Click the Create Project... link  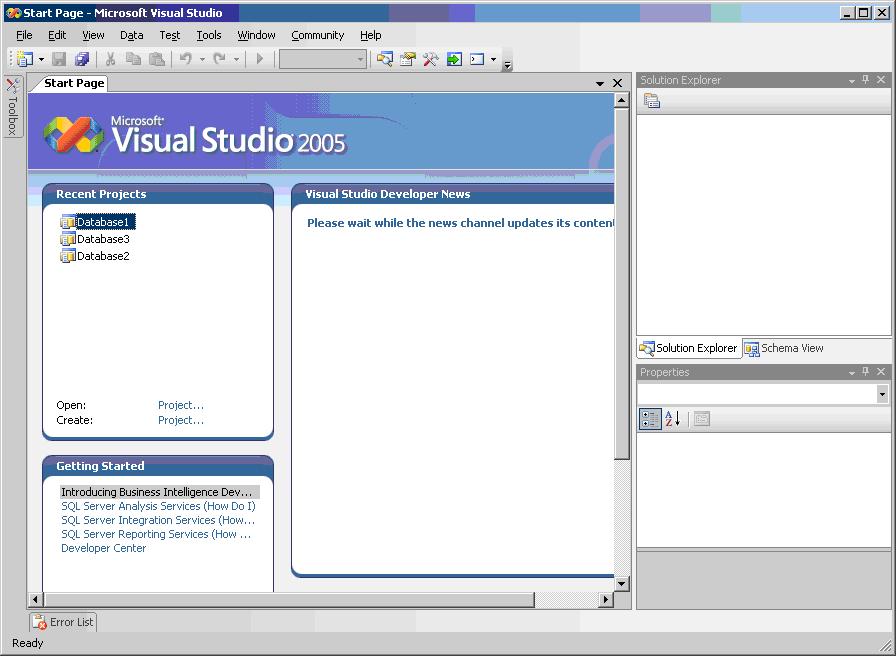(x=181, y=420)
